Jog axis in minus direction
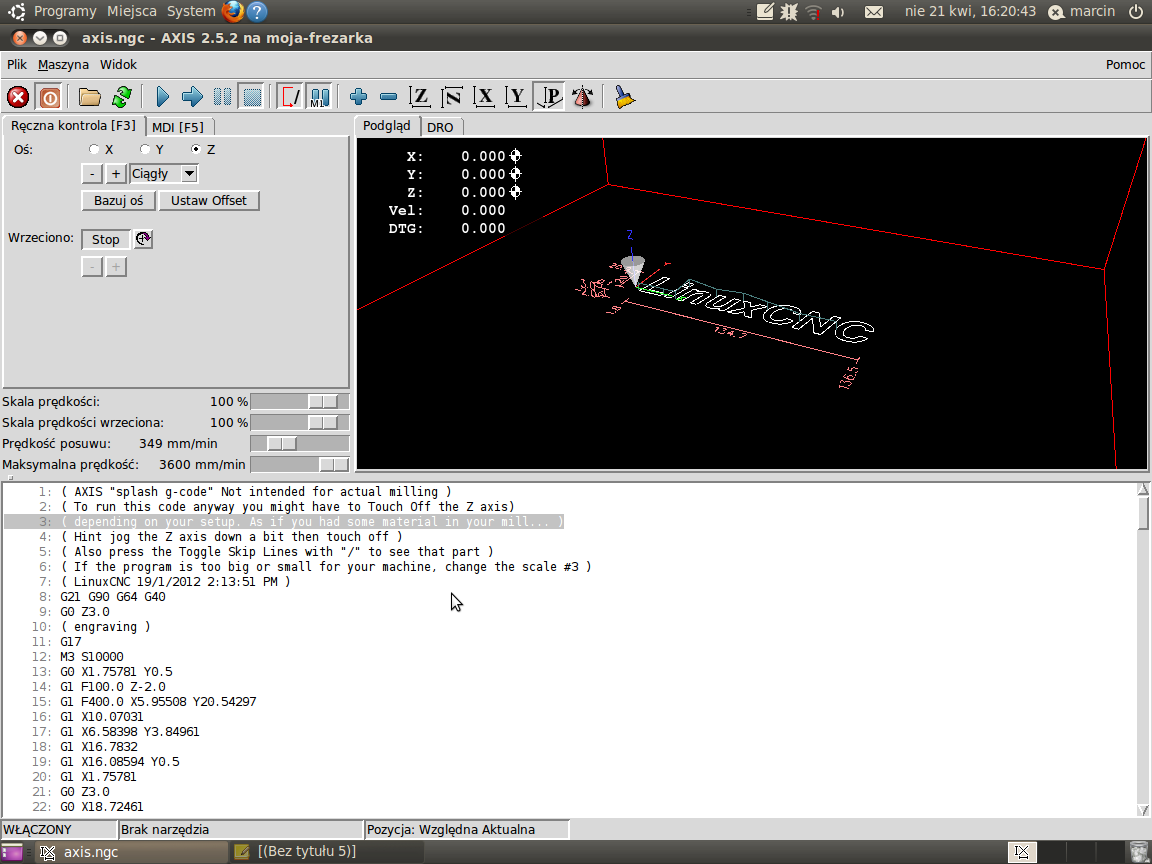 coord(91,174)
